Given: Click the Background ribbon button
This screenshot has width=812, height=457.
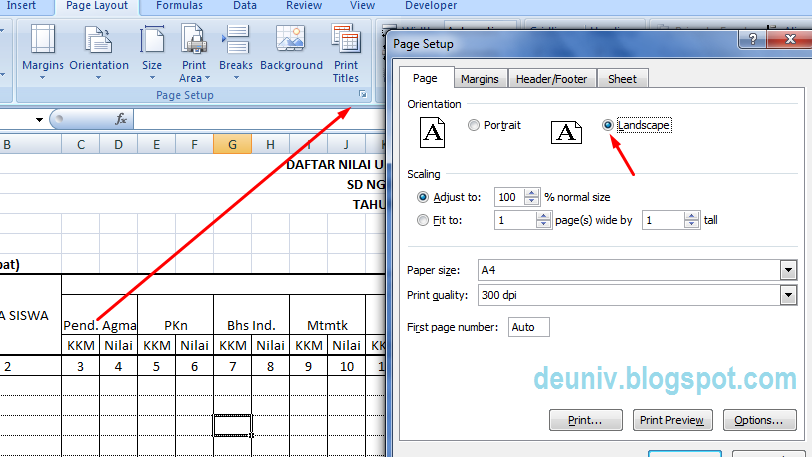Looking at the screenshot, I should pyautogui.click(x=291, y=48).
